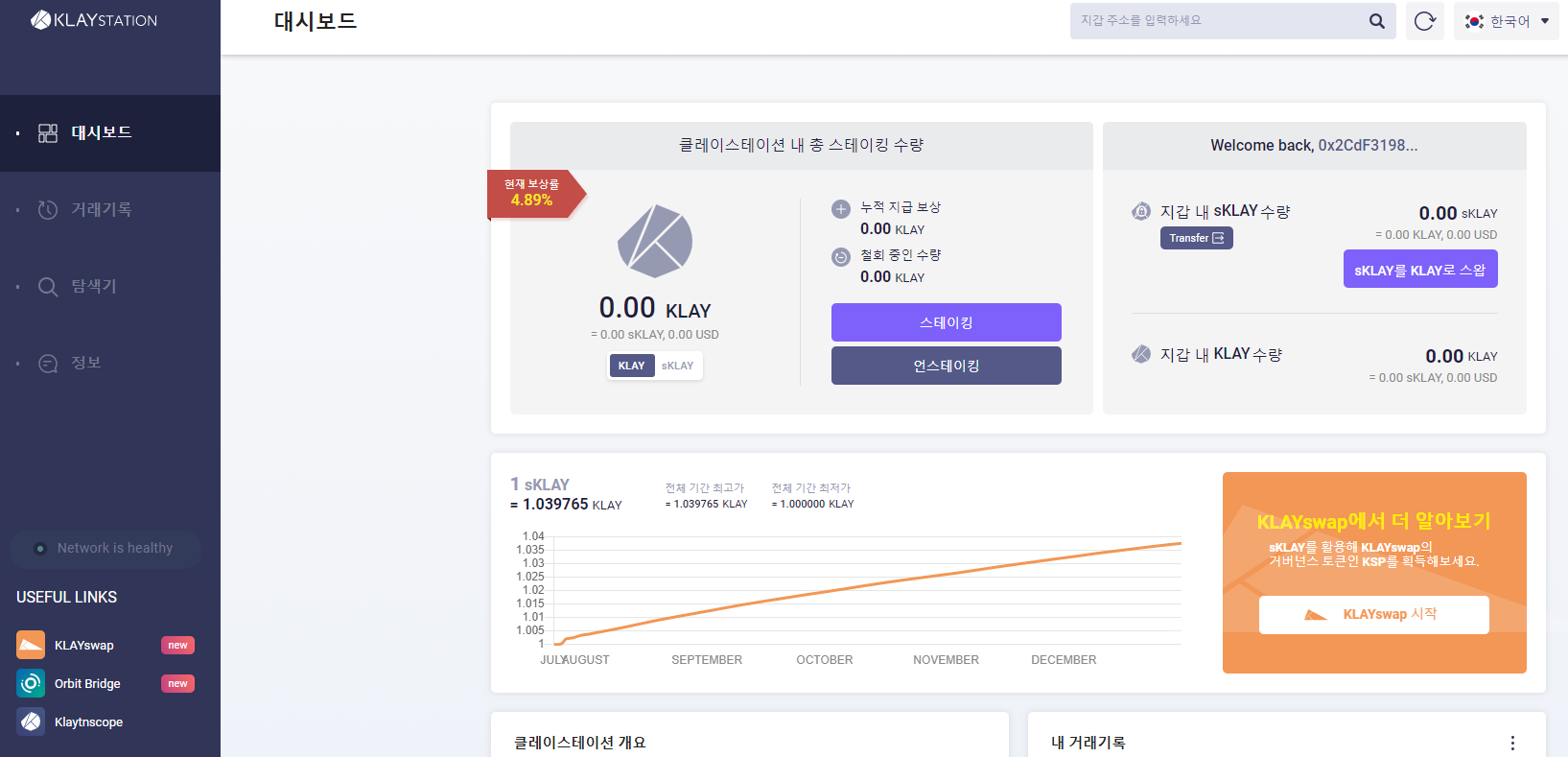This screenshot has width=1568, height=757.
Task: Open the 한국어 language dropdown
Action: point(1507,21)
